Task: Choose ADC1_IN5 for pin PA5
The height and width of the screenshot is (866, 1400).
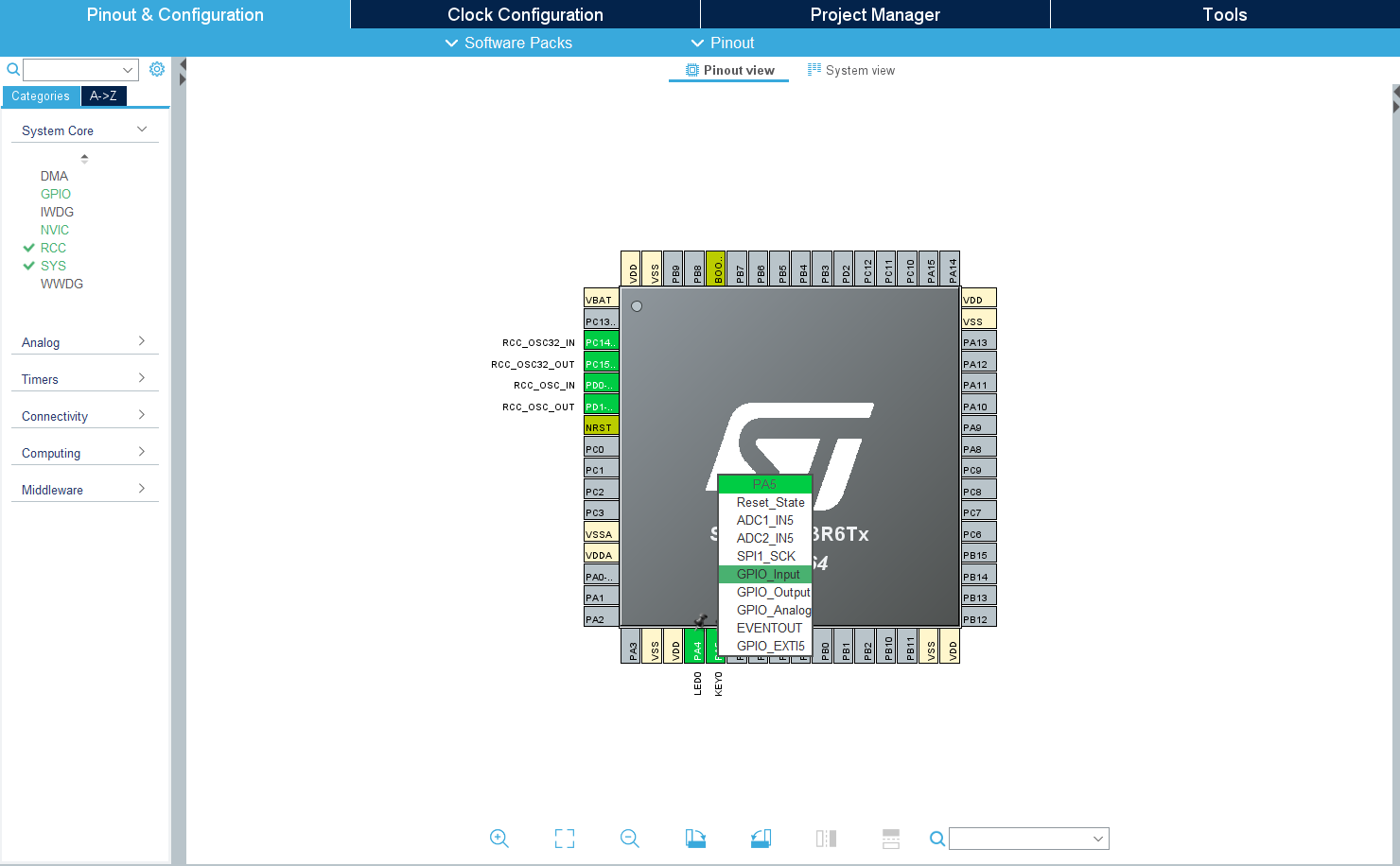Action: 765,520
